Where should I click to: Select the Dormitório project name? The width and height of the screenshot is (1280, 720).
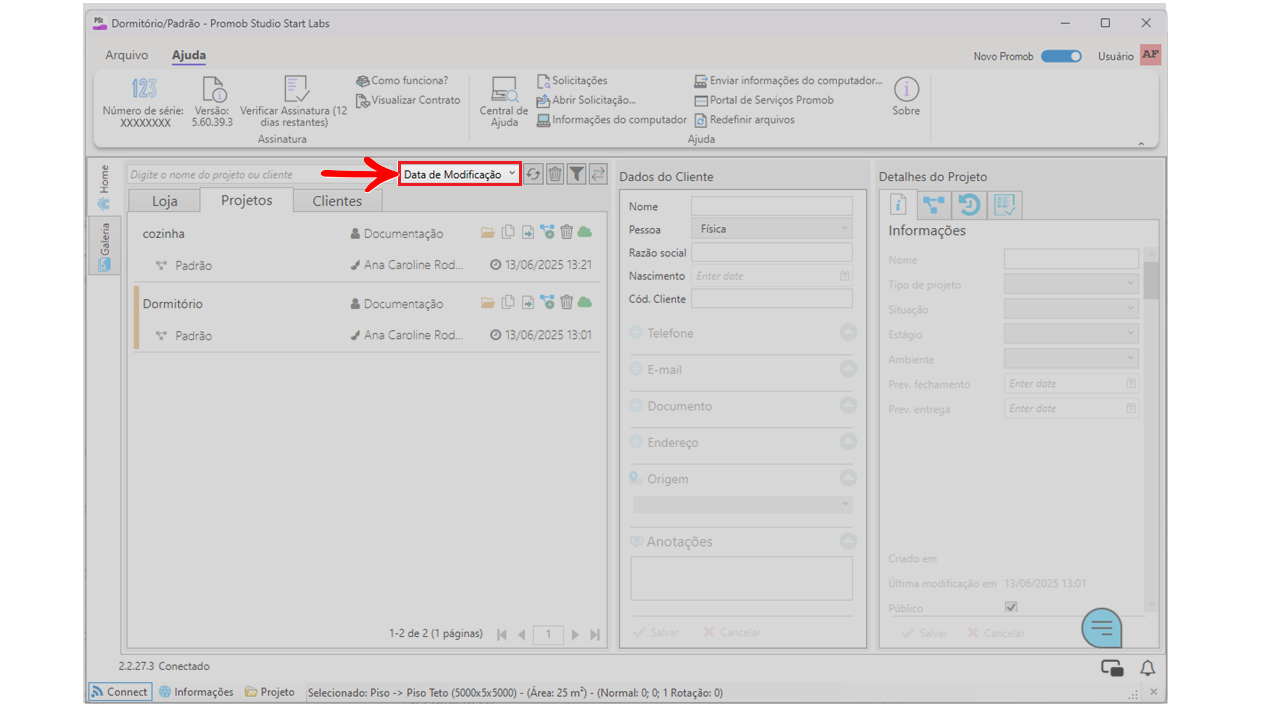pos(173,303)
